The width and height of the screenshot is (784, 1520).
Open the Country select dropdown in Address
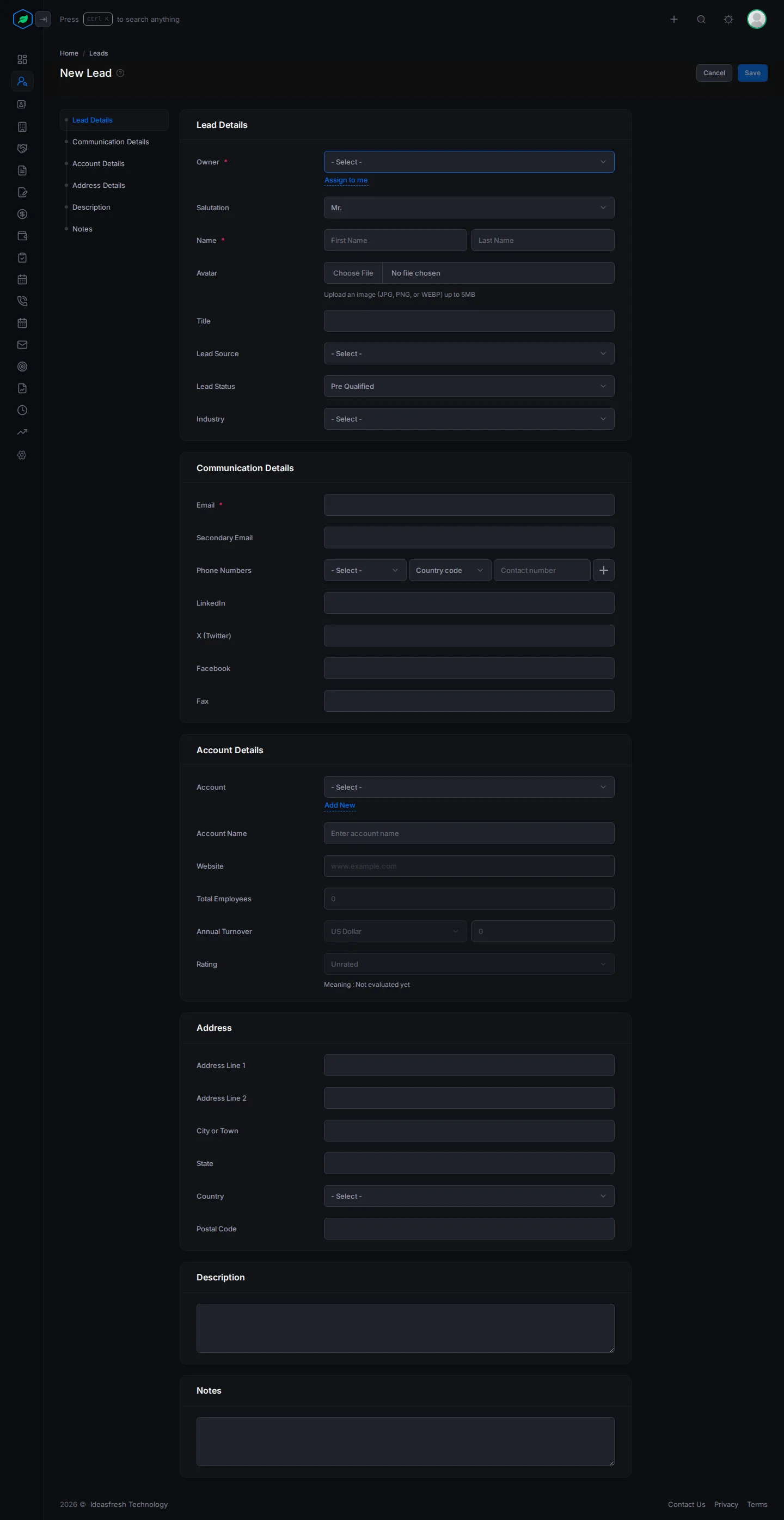coord(469,1196)
